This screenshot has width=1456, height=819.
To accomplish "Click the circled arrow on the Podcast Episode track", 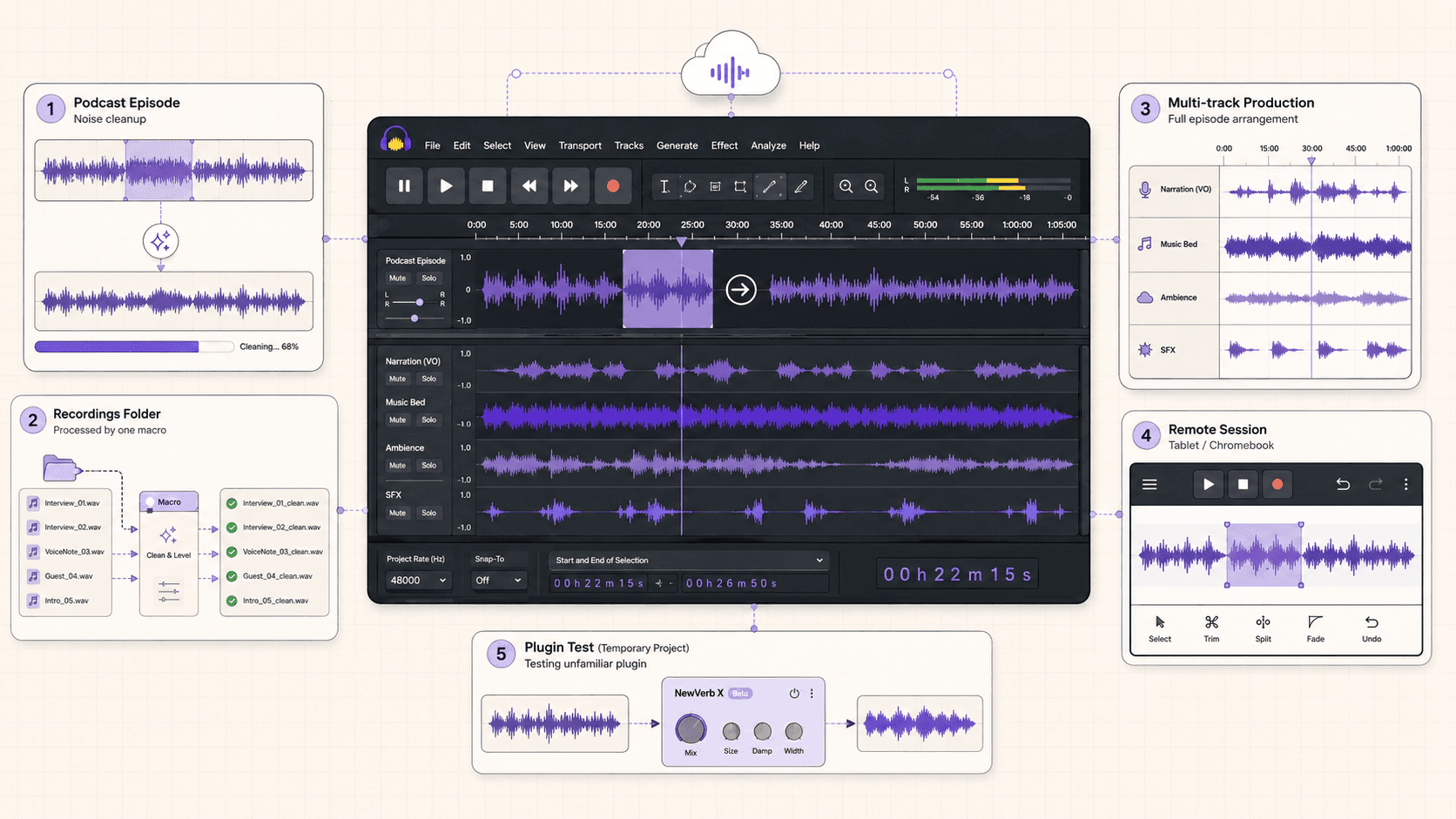I will [x=741, y=290].
